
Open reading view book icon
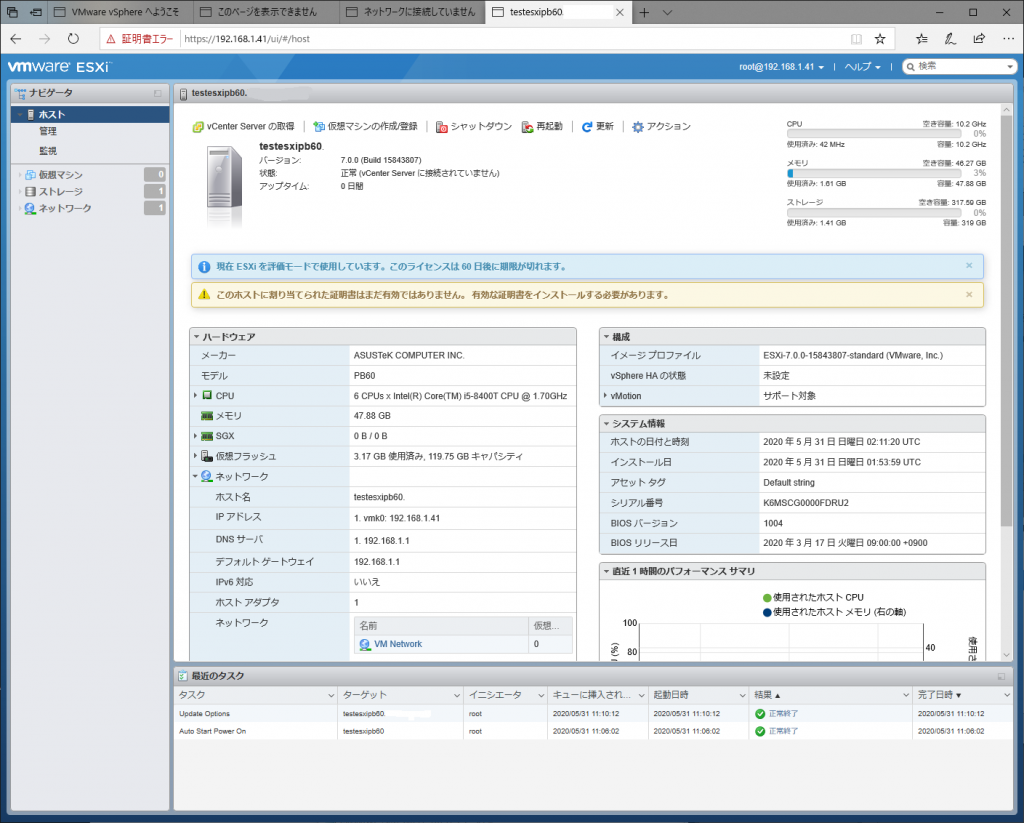tap(856, 39)
